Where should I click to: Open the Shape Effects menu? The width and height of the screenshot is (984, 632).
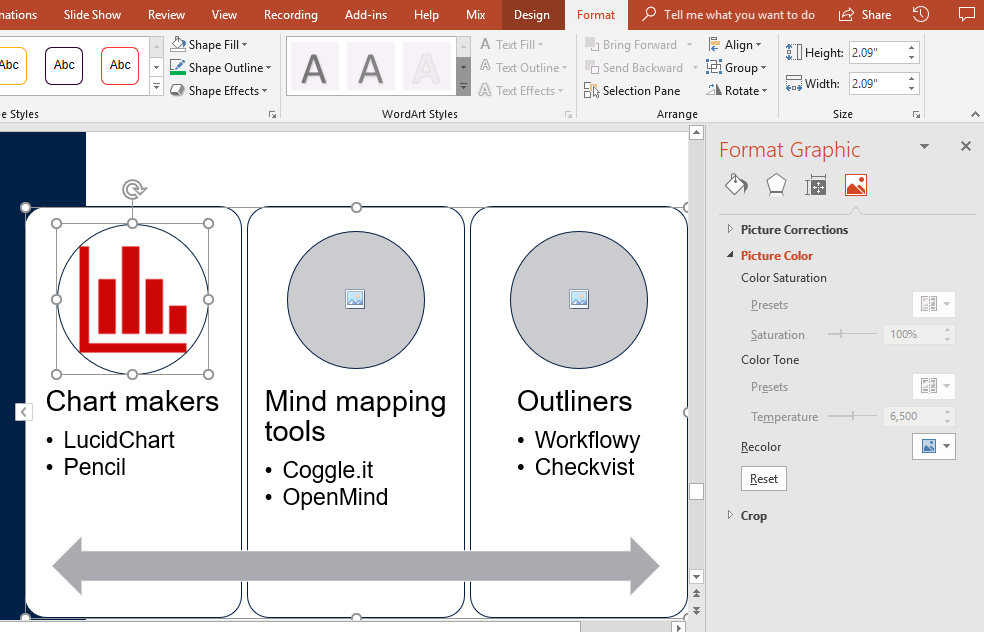coord(218,91)
